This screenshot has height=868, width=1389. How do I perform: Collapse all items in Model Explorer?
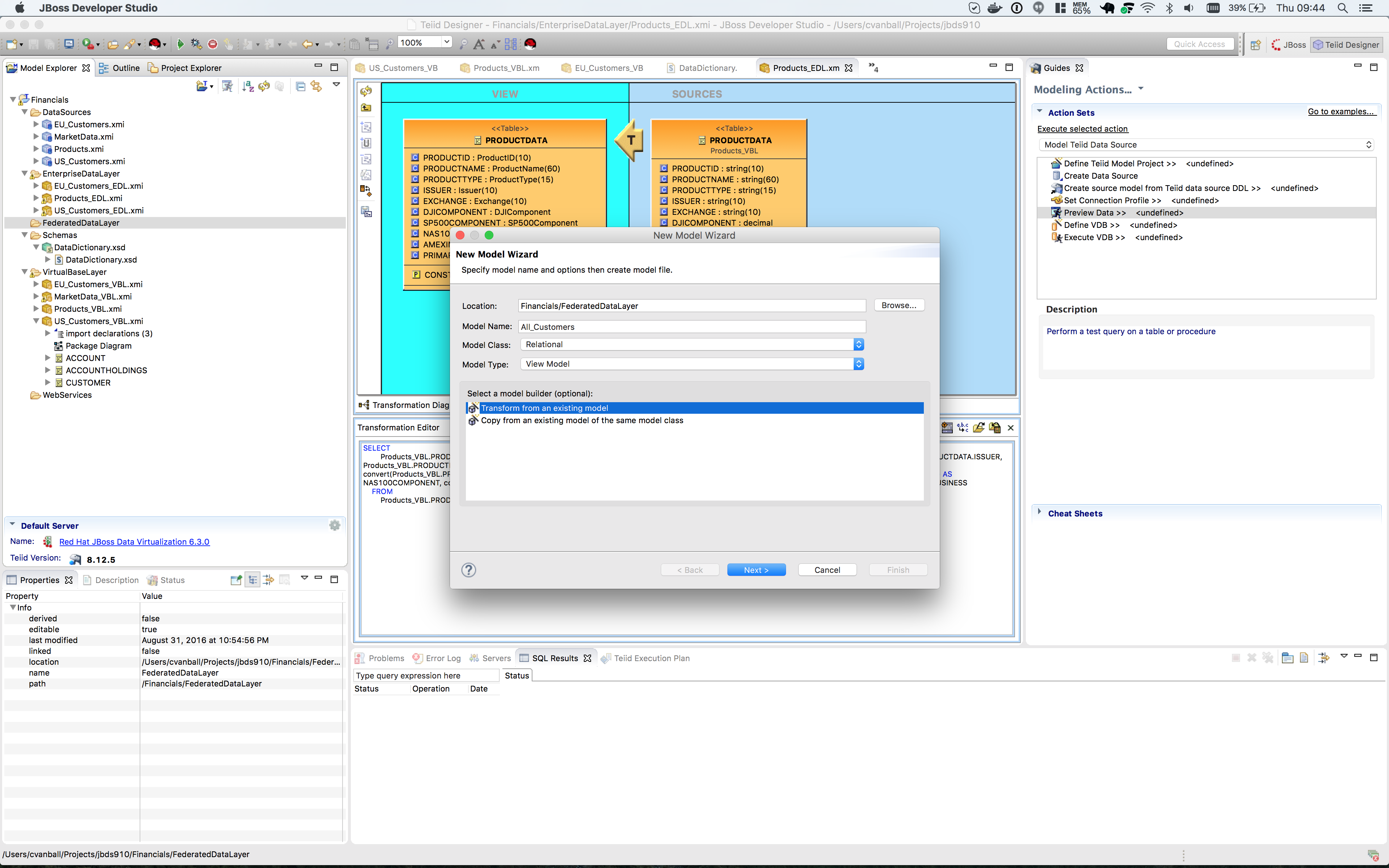coord(300,86)
